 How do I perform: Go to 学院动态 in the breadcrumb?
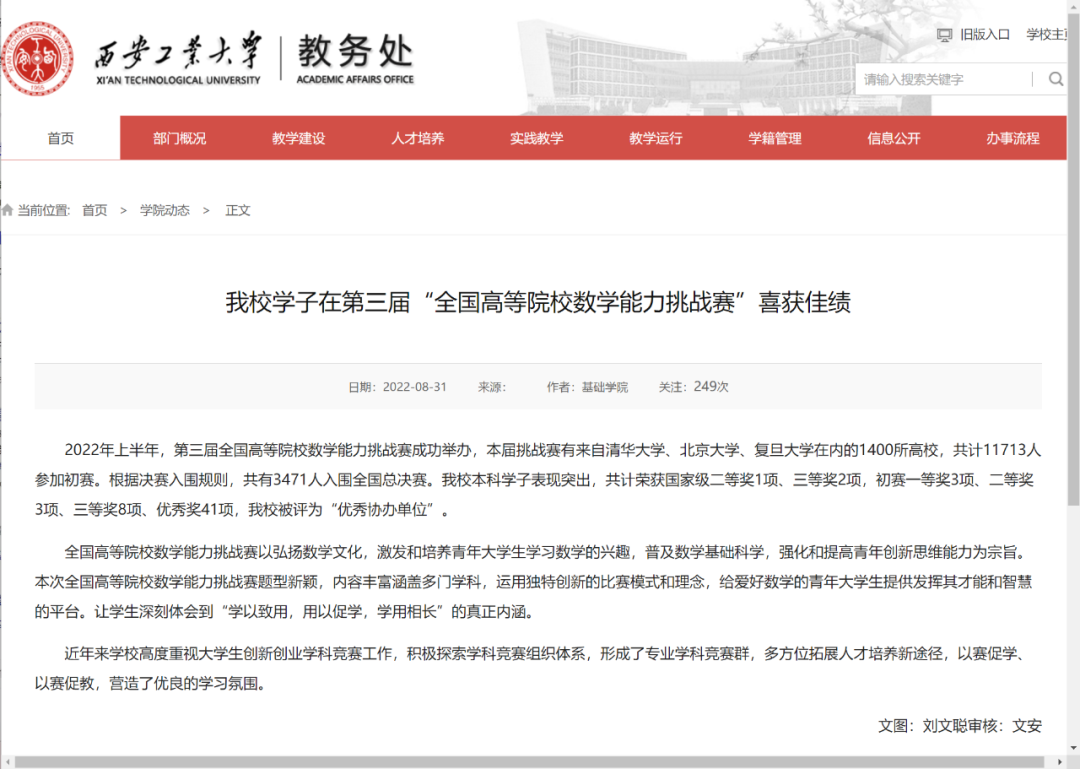pyautogui.click(x=165, y=210)
